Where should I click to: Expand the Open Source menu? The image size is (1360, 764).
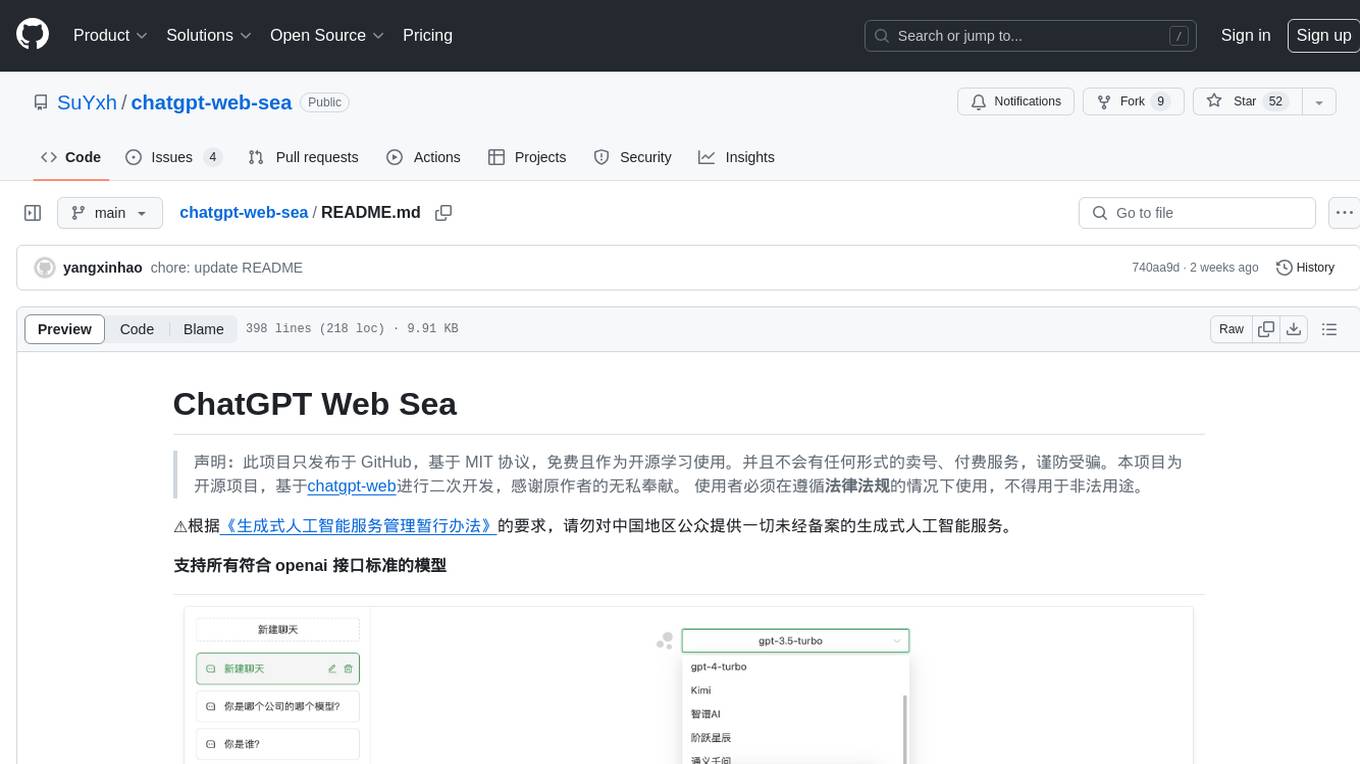(327, 35)
